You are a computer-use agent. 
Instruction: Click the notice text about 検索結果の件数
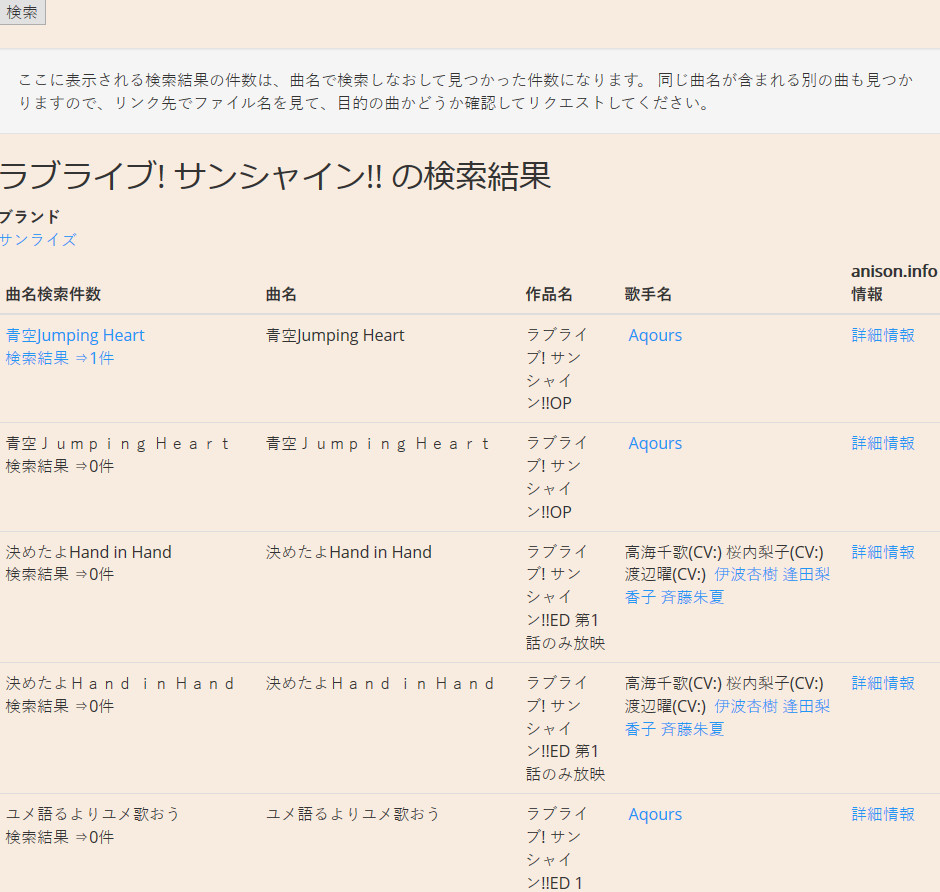465,91
